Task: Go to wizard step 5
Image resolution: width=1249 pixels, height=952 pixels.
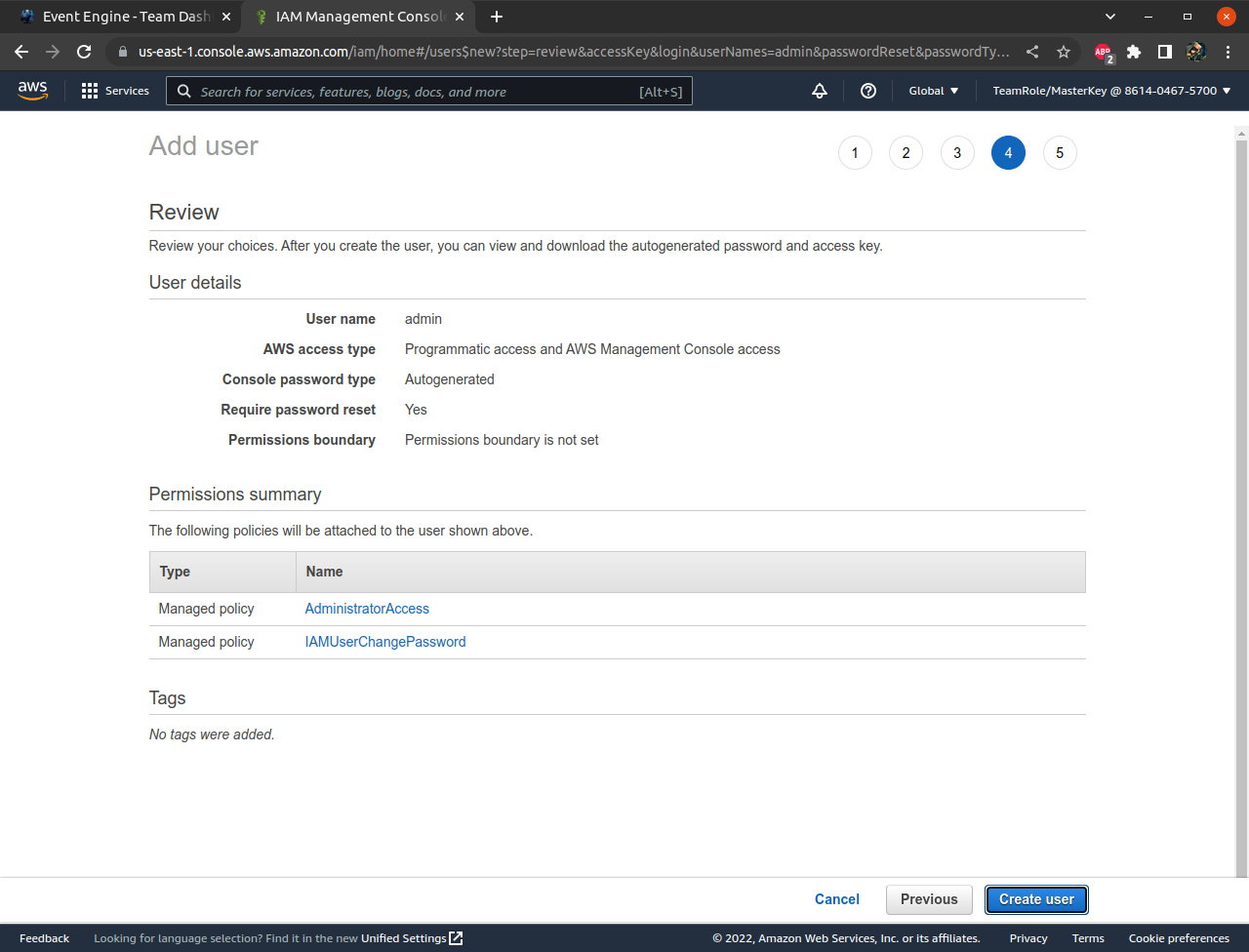Action: pyautogui.click(x=1060, y=153)
